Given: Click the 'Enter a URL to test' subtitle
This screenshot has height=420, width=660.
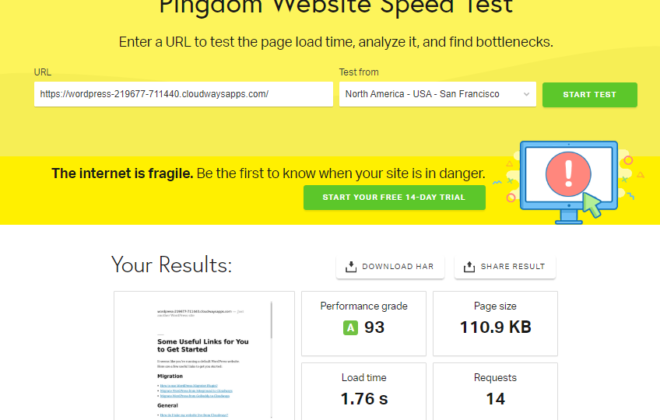Looking at the screenshot, I should [336, 42].
